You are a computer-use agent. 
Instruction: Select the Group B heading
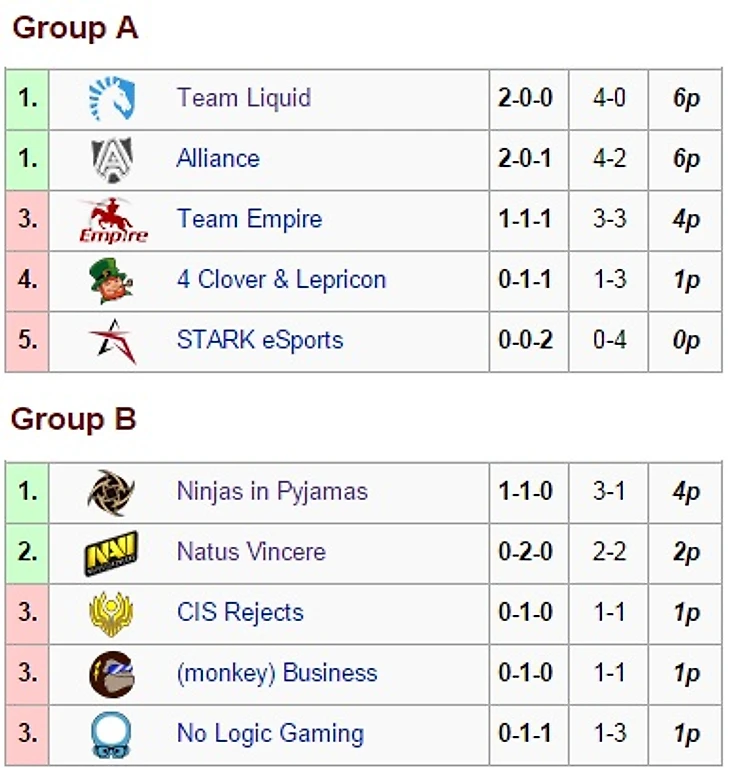(x=73, y=420)
